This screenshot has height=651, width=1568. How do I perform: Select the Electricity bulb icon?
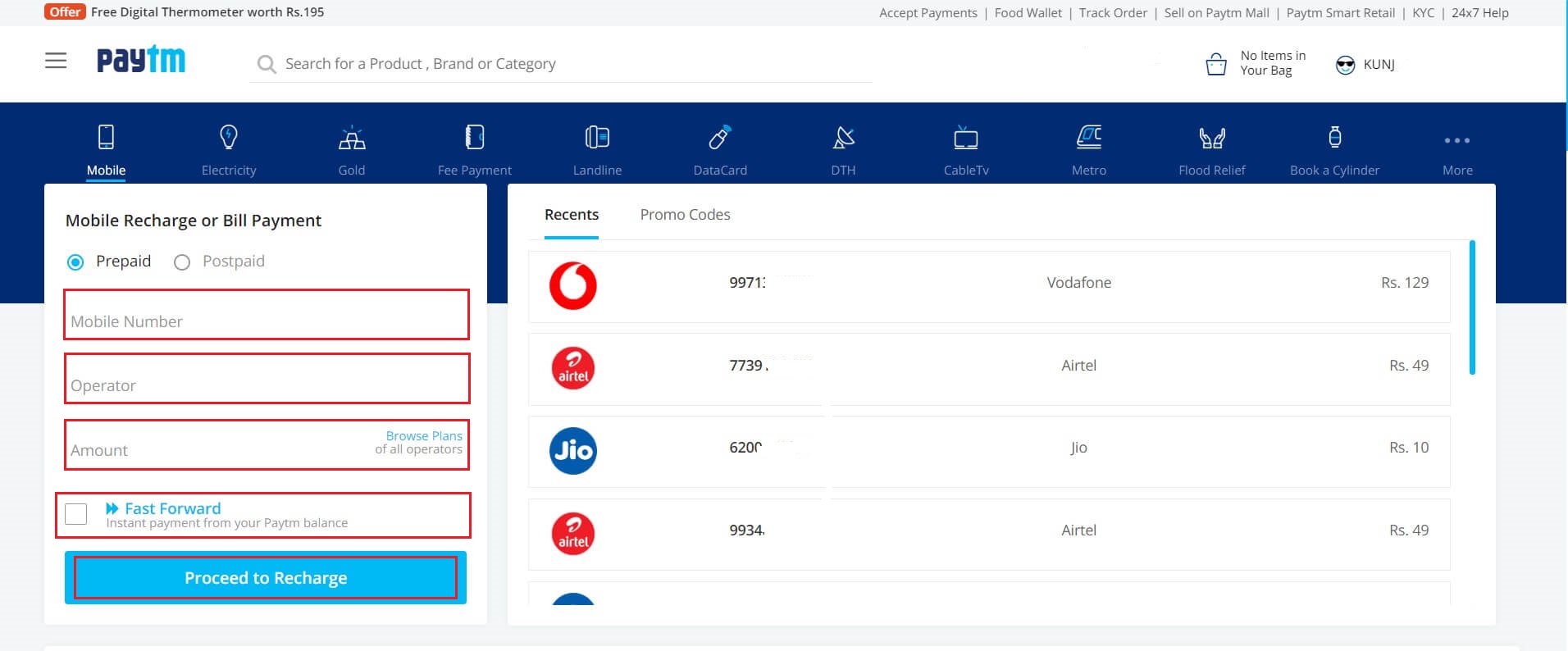coord(229,137)
